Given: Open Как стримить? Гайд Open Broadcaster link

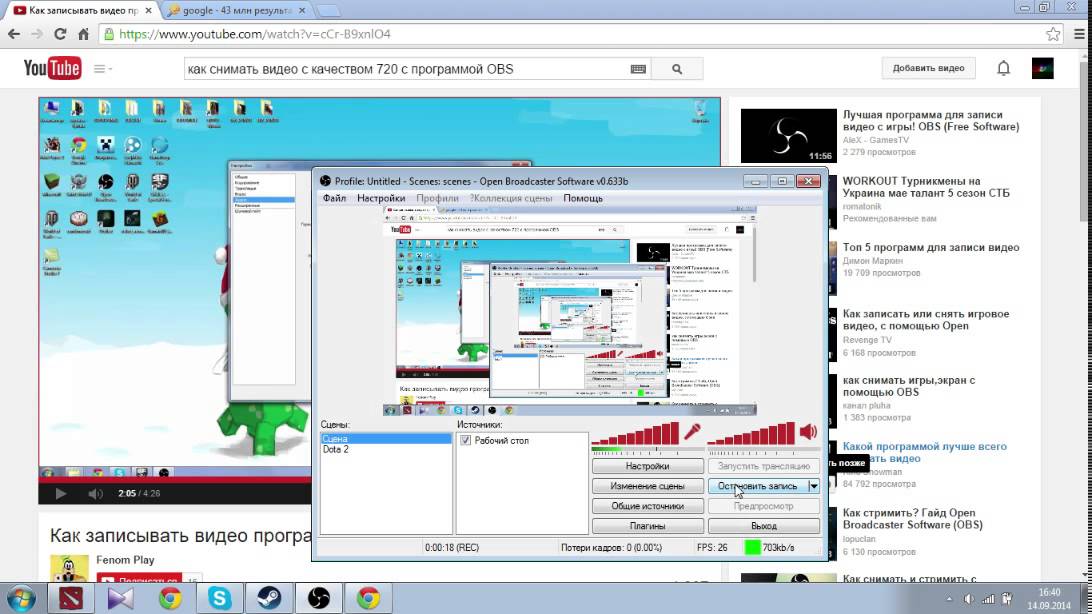Looking at the screenshot, I should click(912, 519).
